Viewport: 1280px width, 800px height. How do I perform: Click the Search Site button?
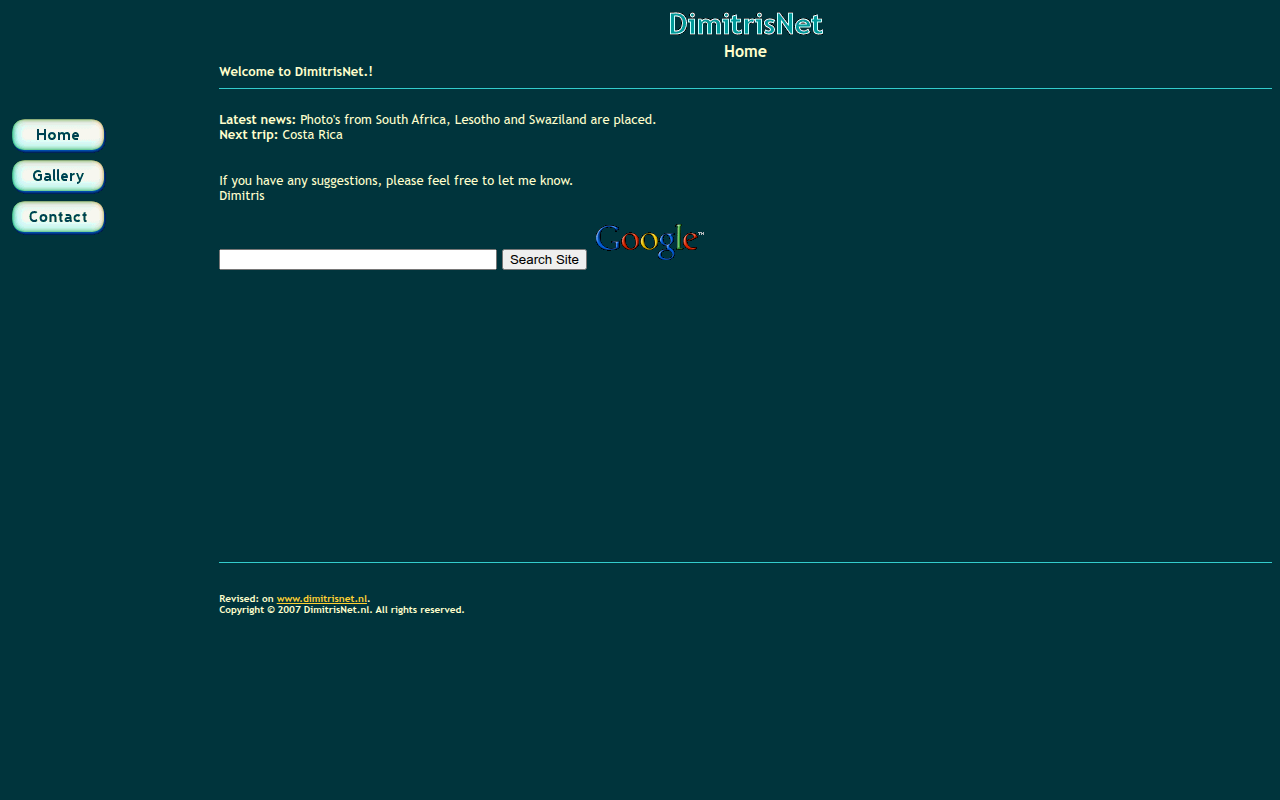pos(544,260)
